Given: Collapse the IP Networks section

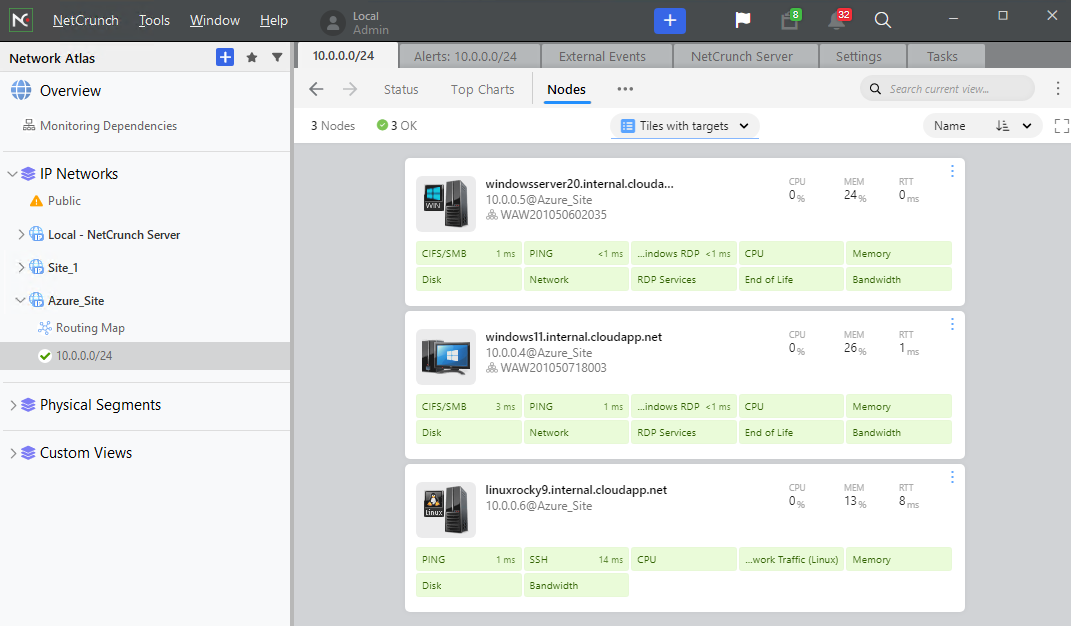Looking at the screenshot, I should coord(12,174).
